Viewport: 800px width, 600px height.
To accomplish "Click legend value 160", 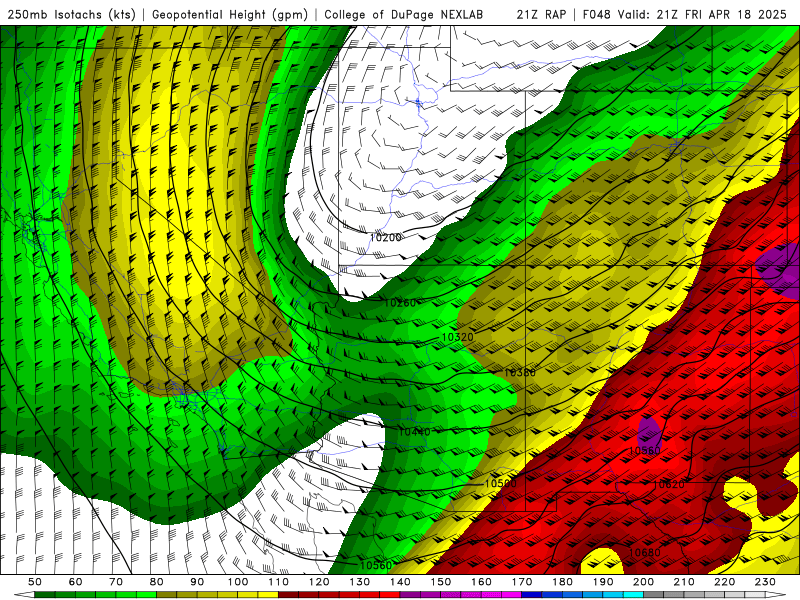I will pos(481,582).
